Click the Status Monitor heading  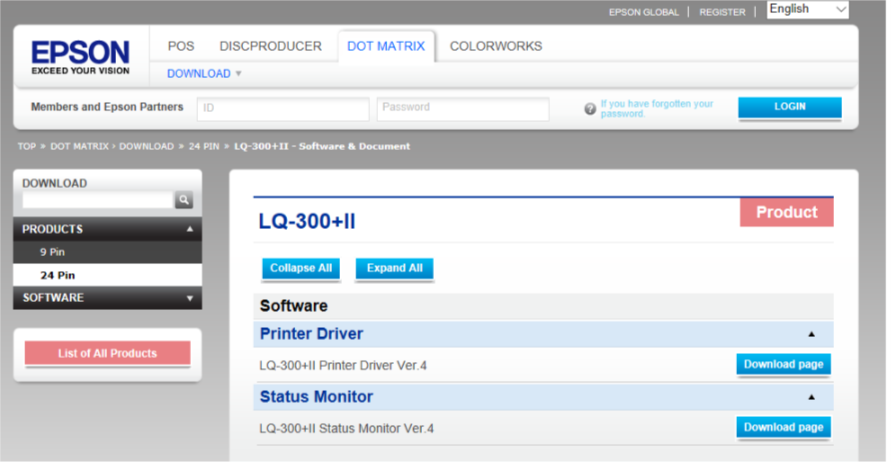(317, 397)
